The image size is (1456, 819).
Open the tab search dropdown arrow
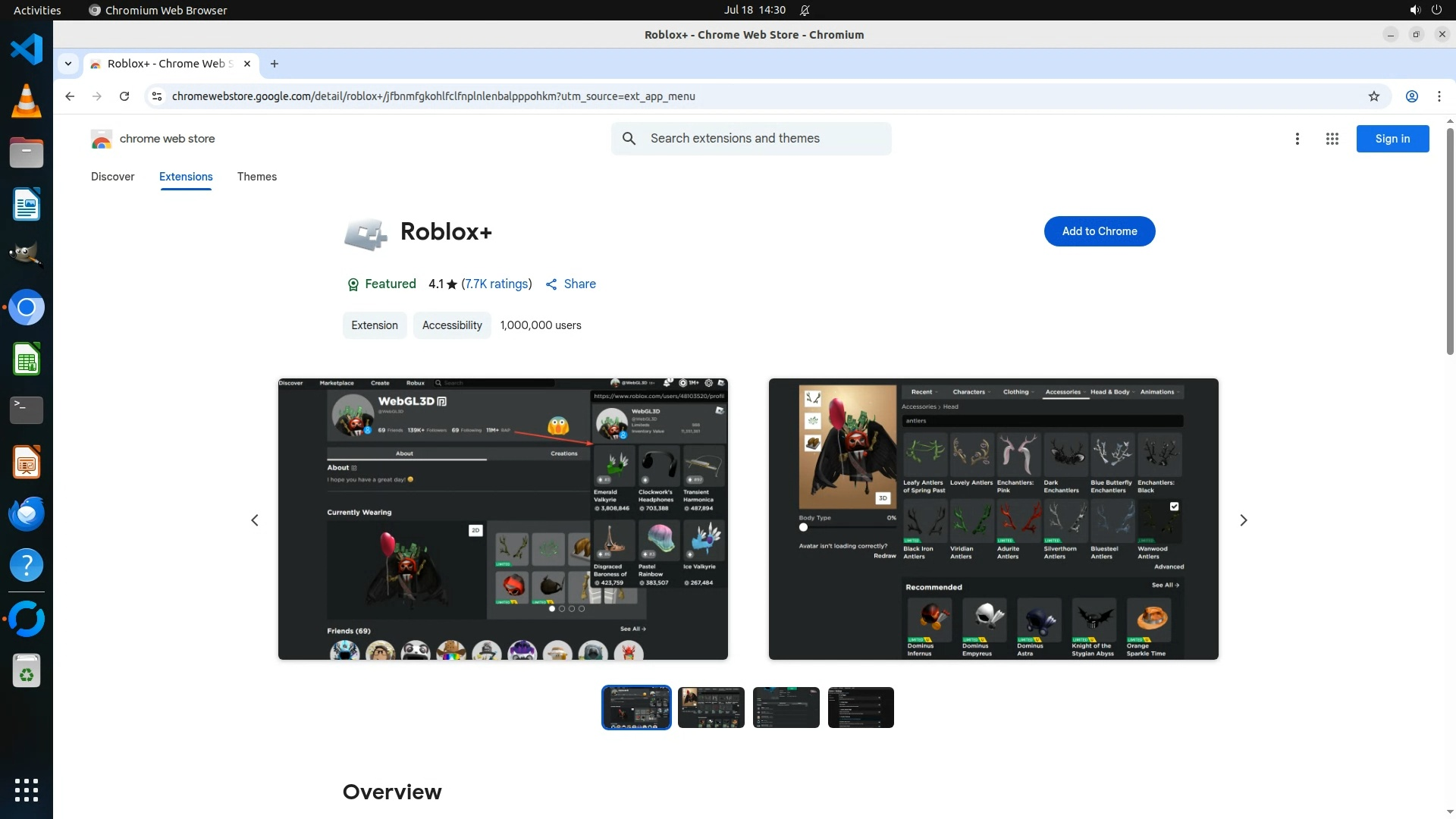tap(68, 64)
